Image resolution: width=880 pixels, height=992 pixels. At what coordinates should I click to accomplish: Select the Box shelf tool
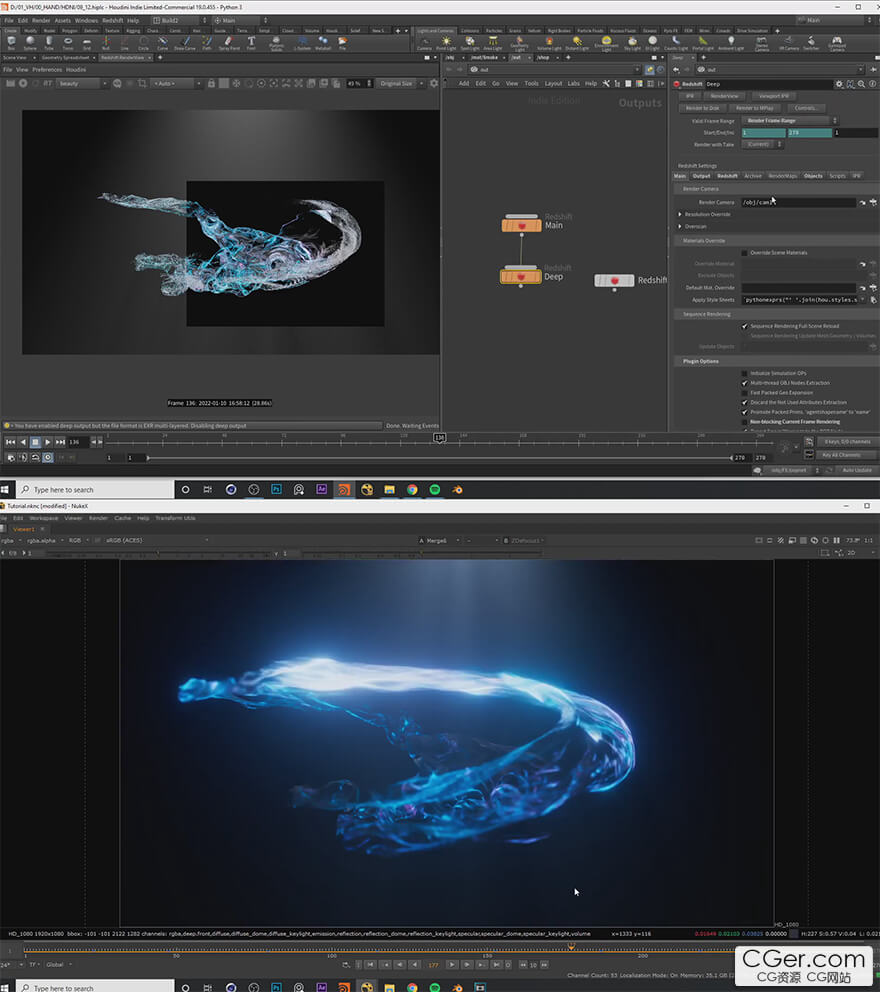pyautogui.click(x=11, y=42)
